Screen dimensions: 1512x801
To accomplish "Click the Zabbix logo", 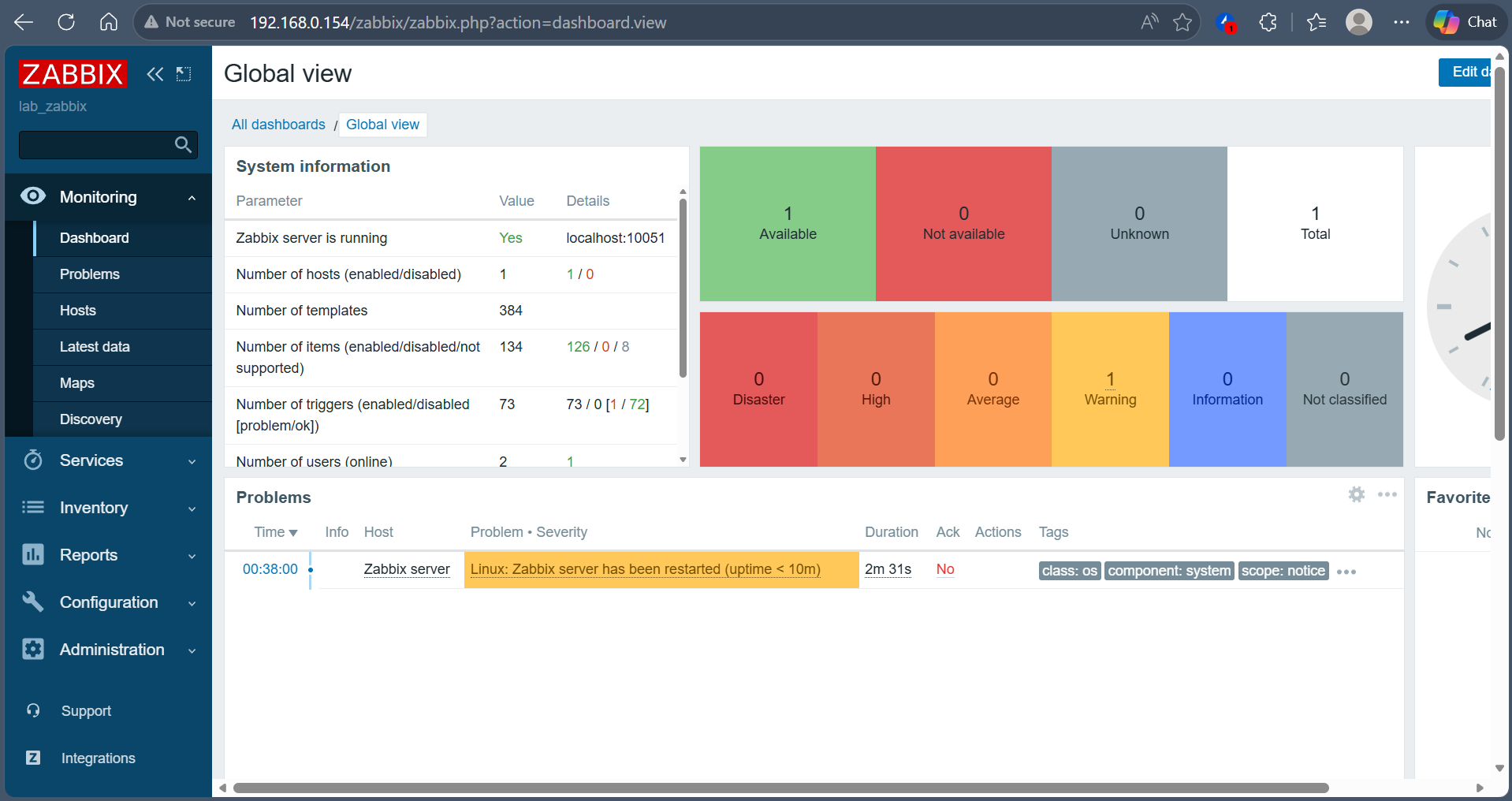I will tap(73, 74).
